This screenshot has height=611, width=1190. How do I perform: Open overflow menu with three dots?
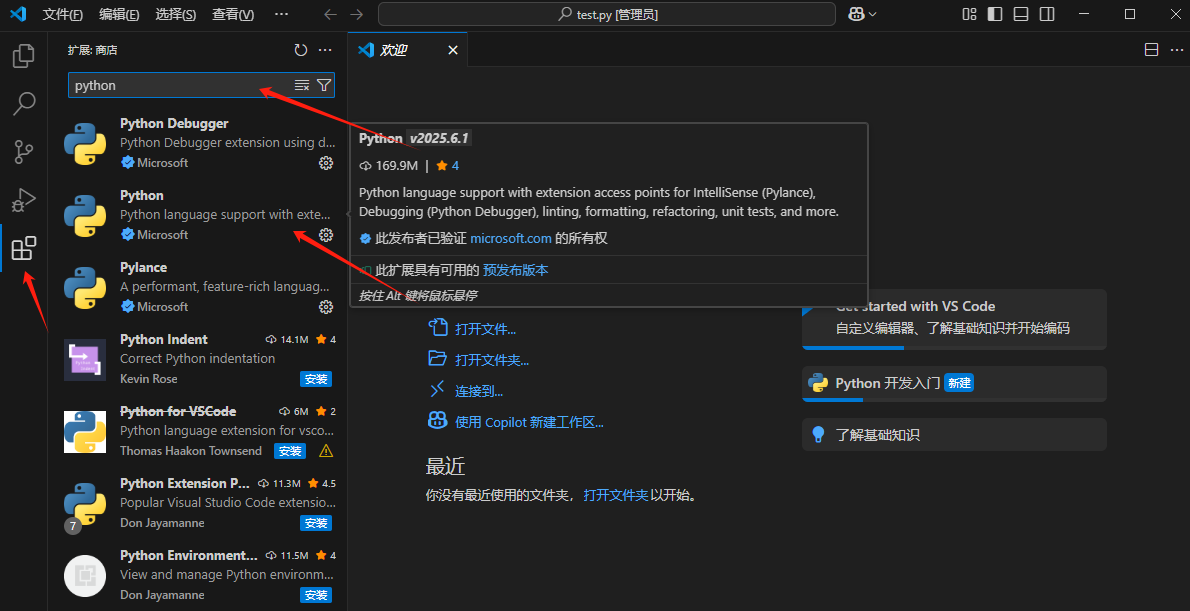pyautogui.click(x=281, y=14)
